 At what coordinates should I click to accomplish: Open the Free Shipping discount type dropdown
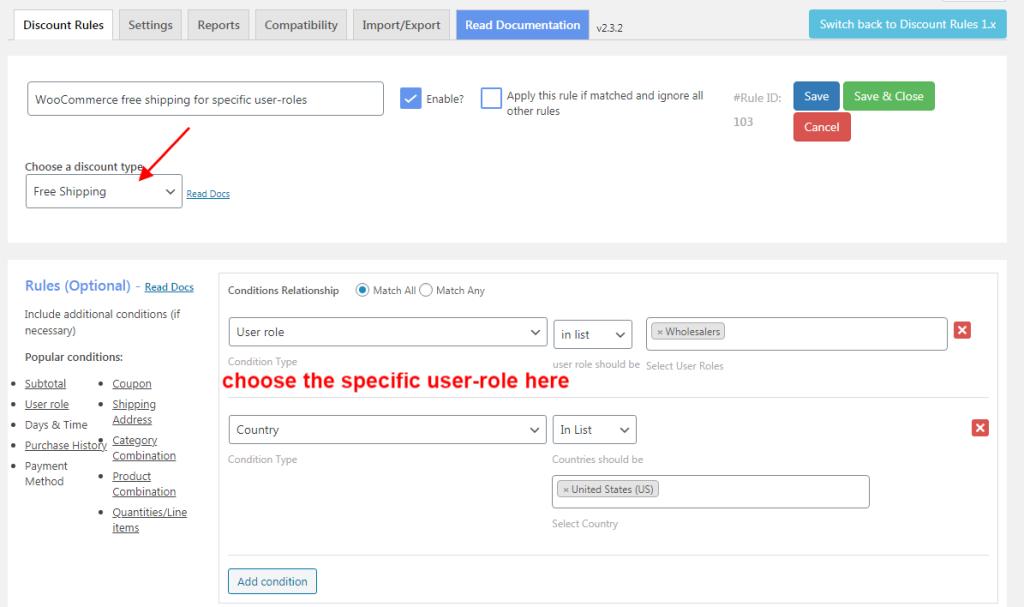click(x=104, y=191)
